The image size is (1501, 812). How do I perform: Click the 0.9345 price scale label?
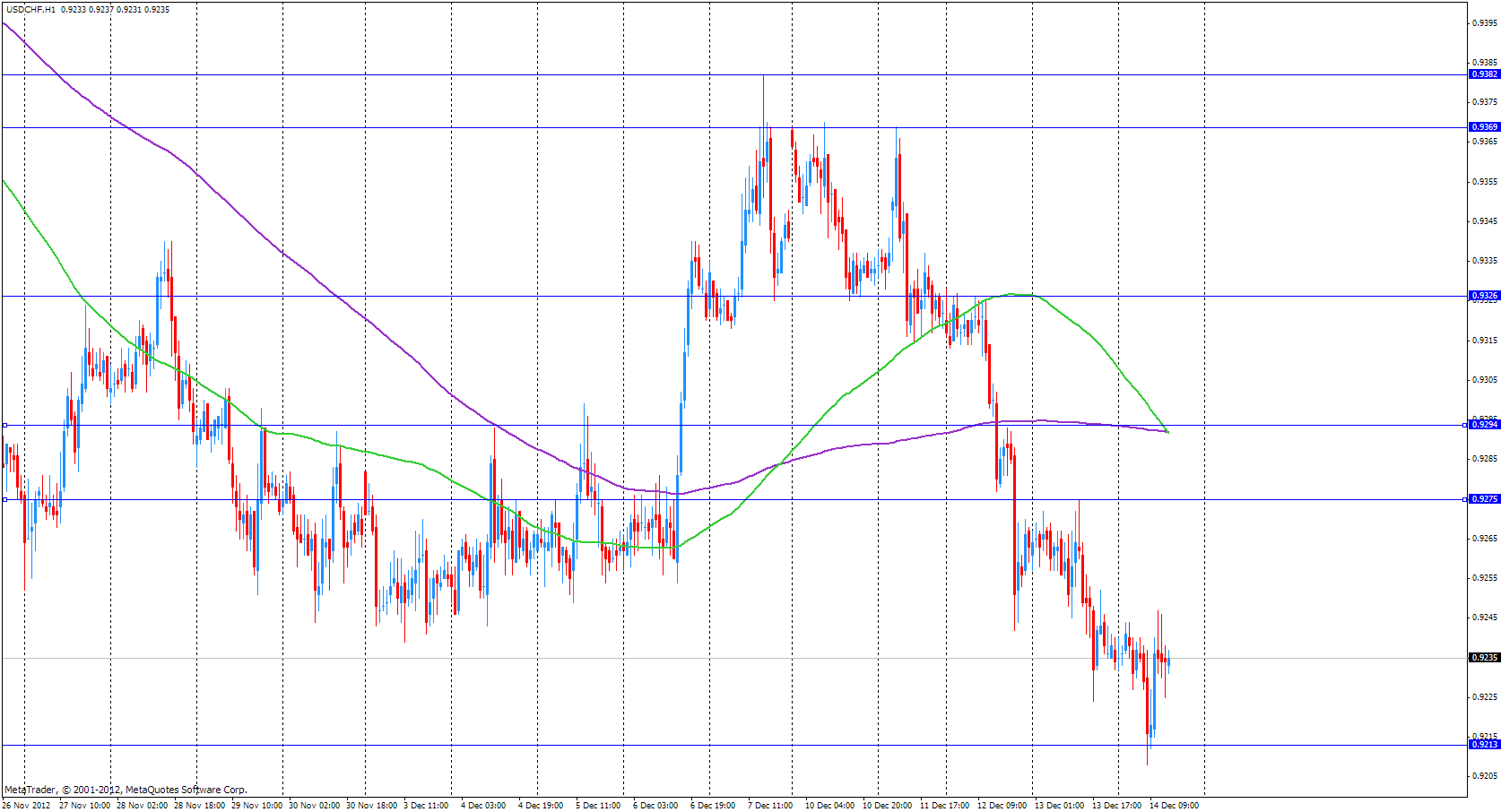tap(1485, 221)
